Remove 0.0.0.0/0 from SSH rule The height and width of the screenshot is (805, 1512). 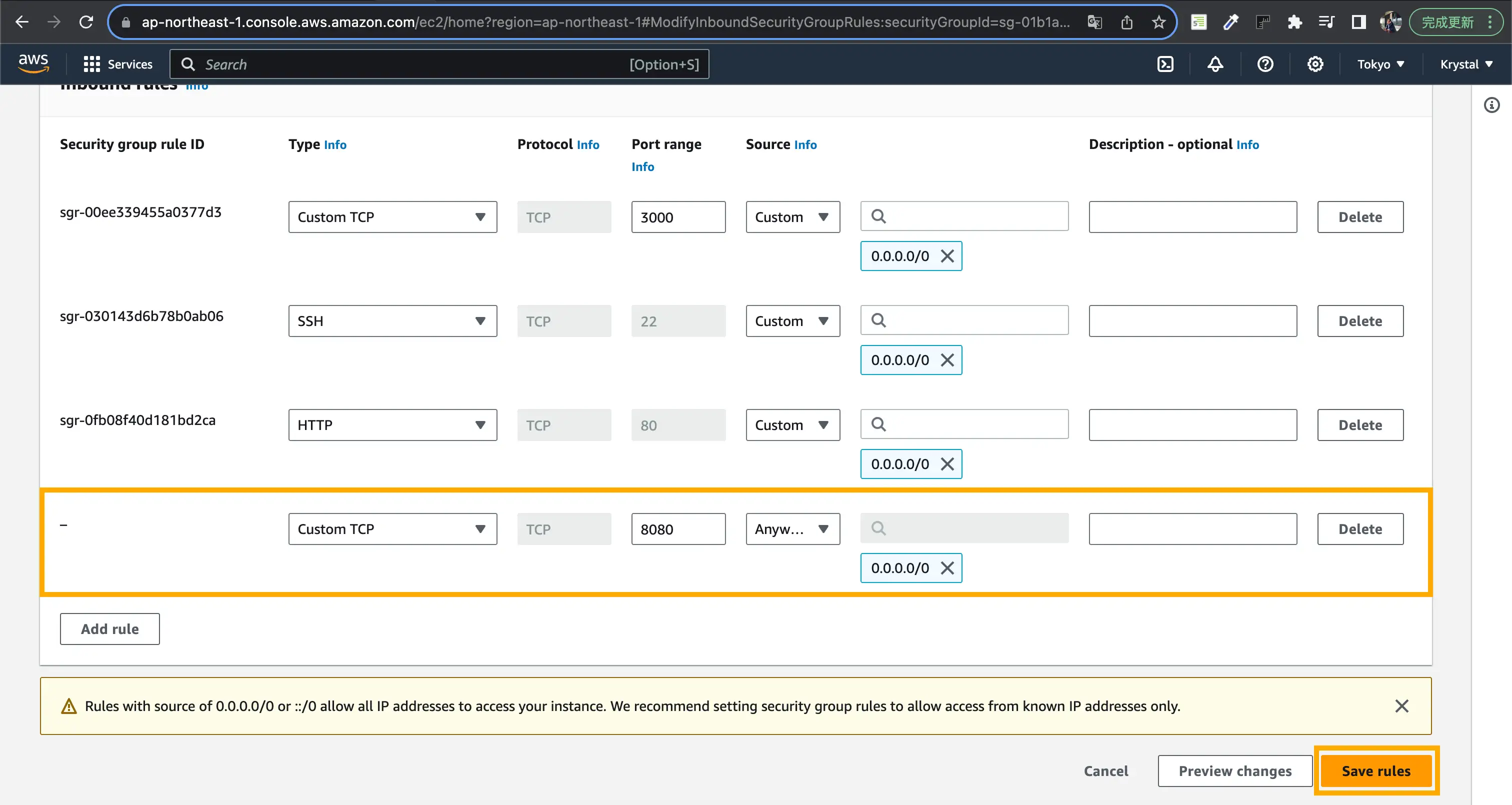tap(947, 360)
